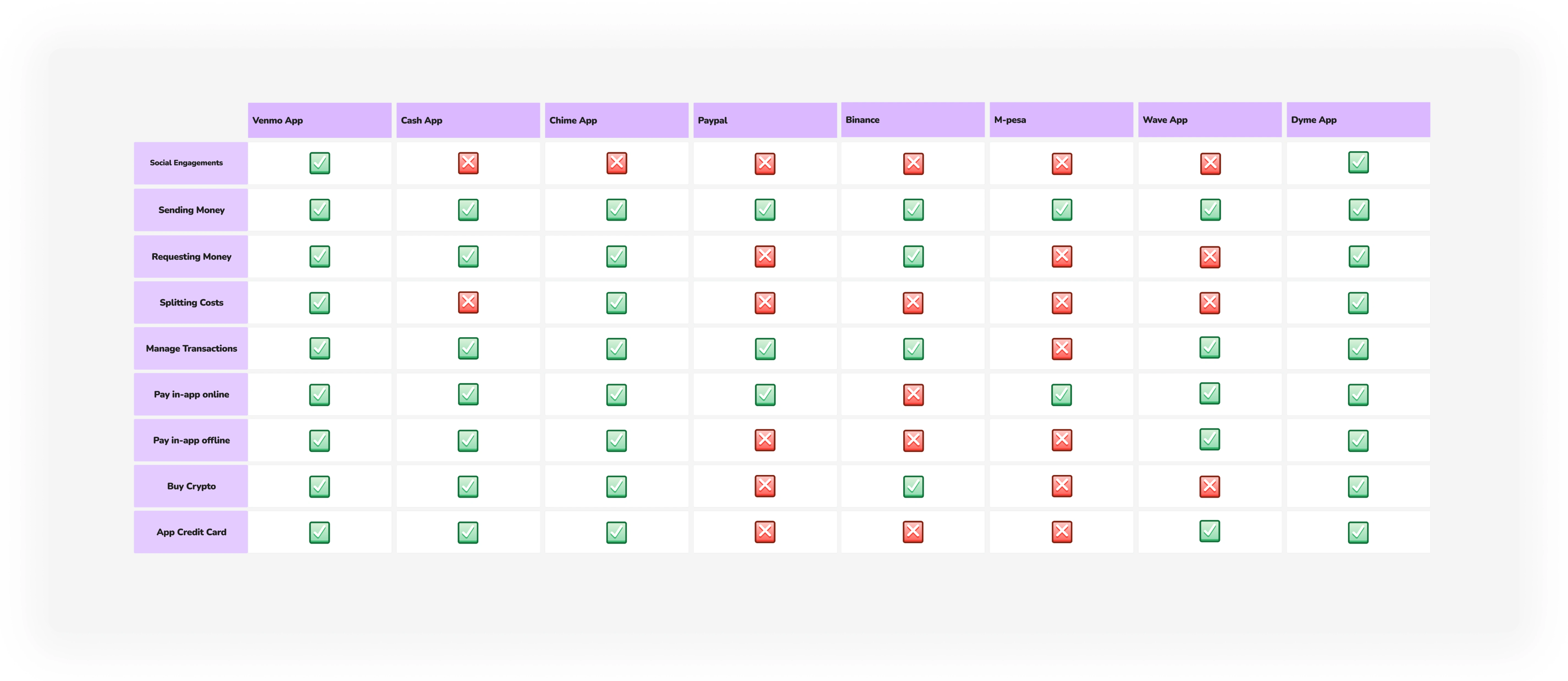
Task: Click M-pesa Pay in-app online checkmark
Action: coord(1062,395)
